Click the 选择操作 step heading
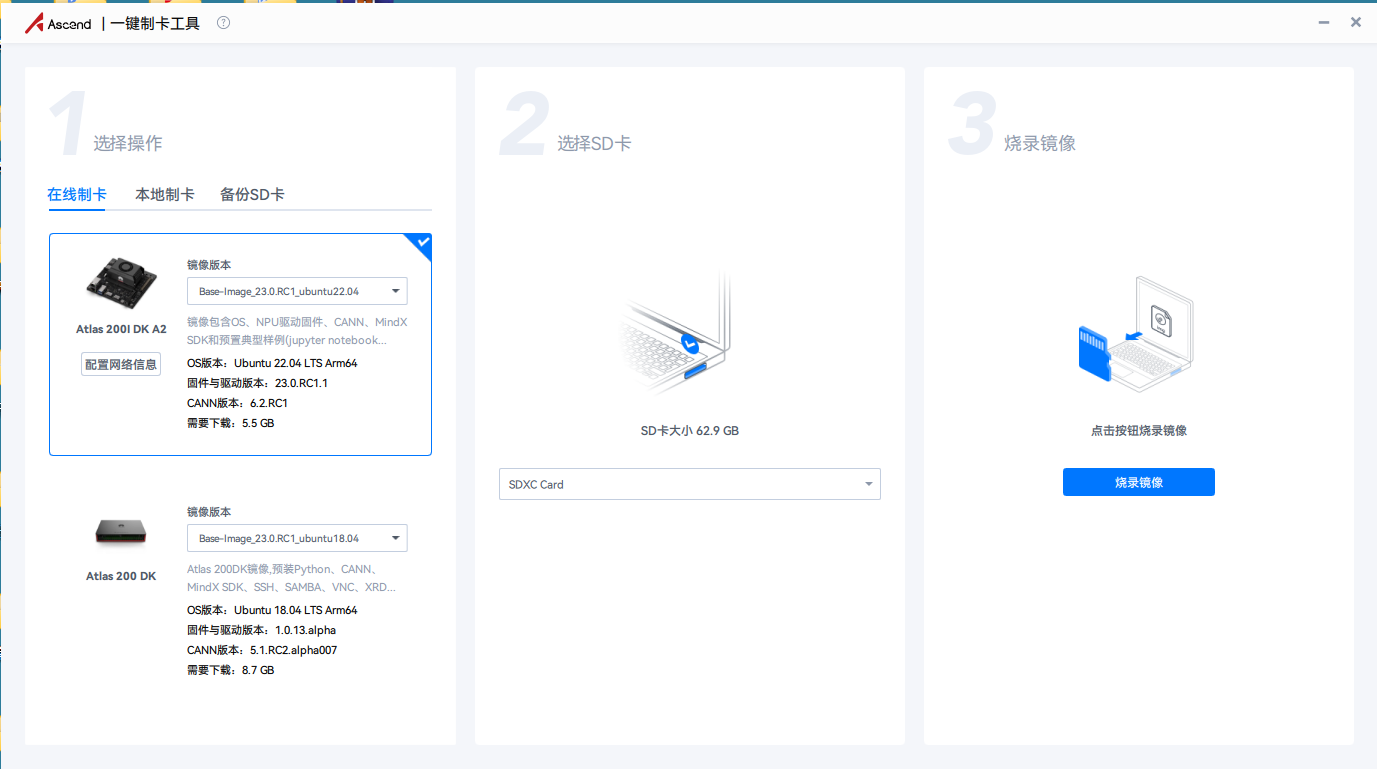The height and width of the screenshot is (769, 1377). [128, 143]
